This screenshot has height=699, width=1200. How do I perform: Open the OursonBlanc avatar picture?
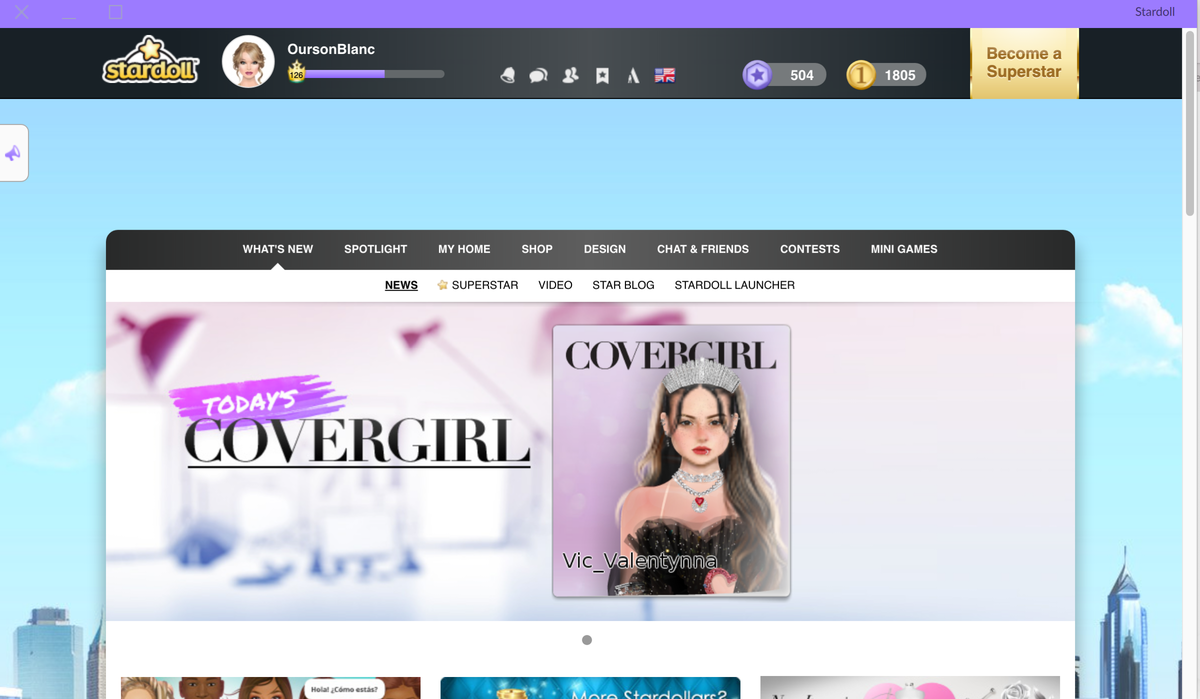tap(248, 62)
